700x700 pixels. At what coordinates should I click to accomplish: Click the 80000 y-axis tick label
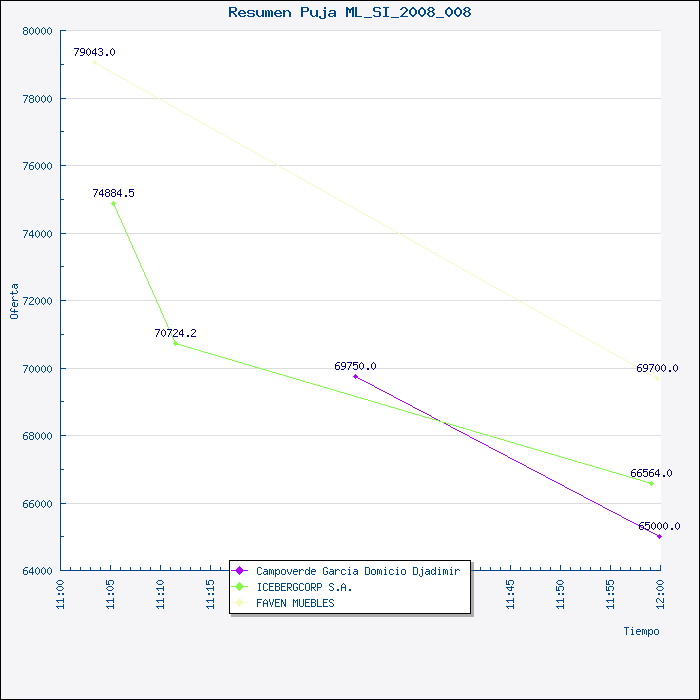[x=38, y=31]
